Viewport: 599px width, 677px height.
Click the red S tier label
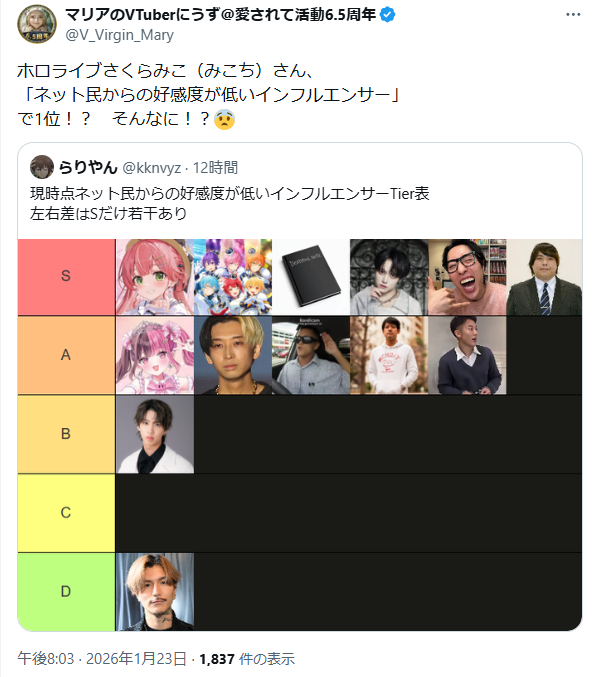click(66, 277)
